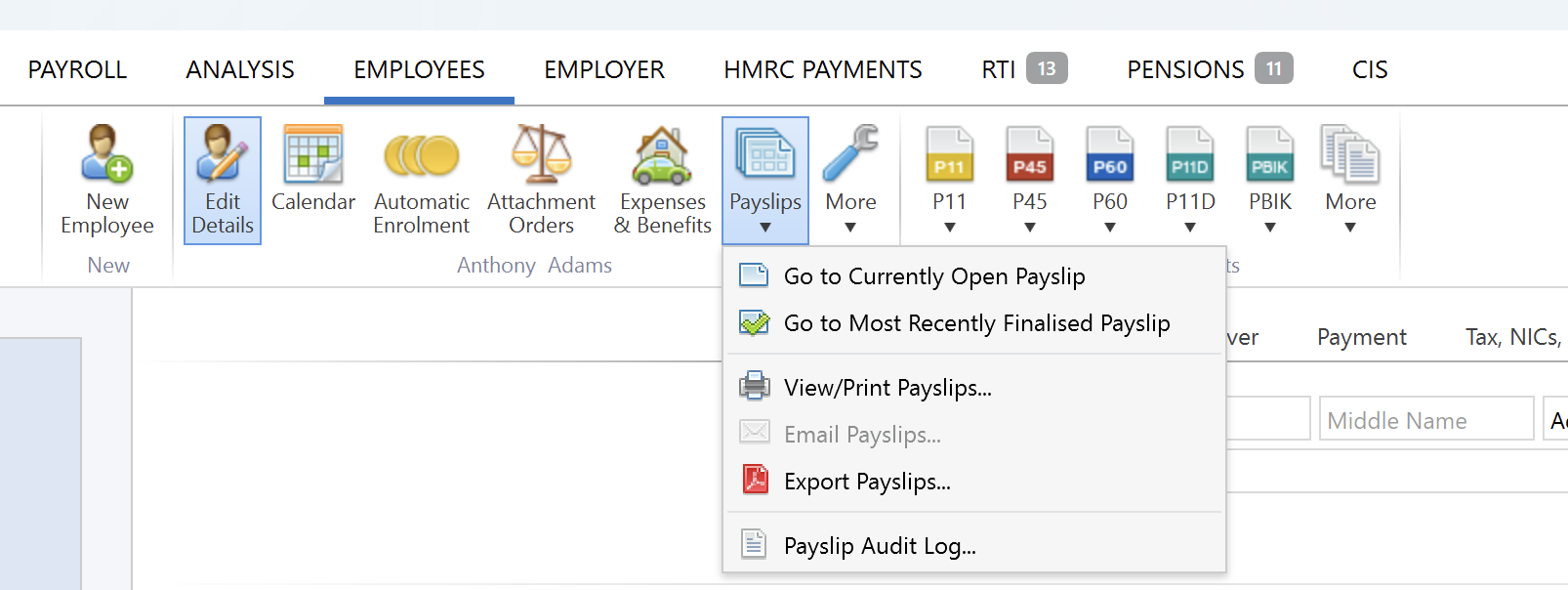This screenshot has height=590, width=1568.
Task: Open the Tax, NICs section tab
Action: 1515,337
